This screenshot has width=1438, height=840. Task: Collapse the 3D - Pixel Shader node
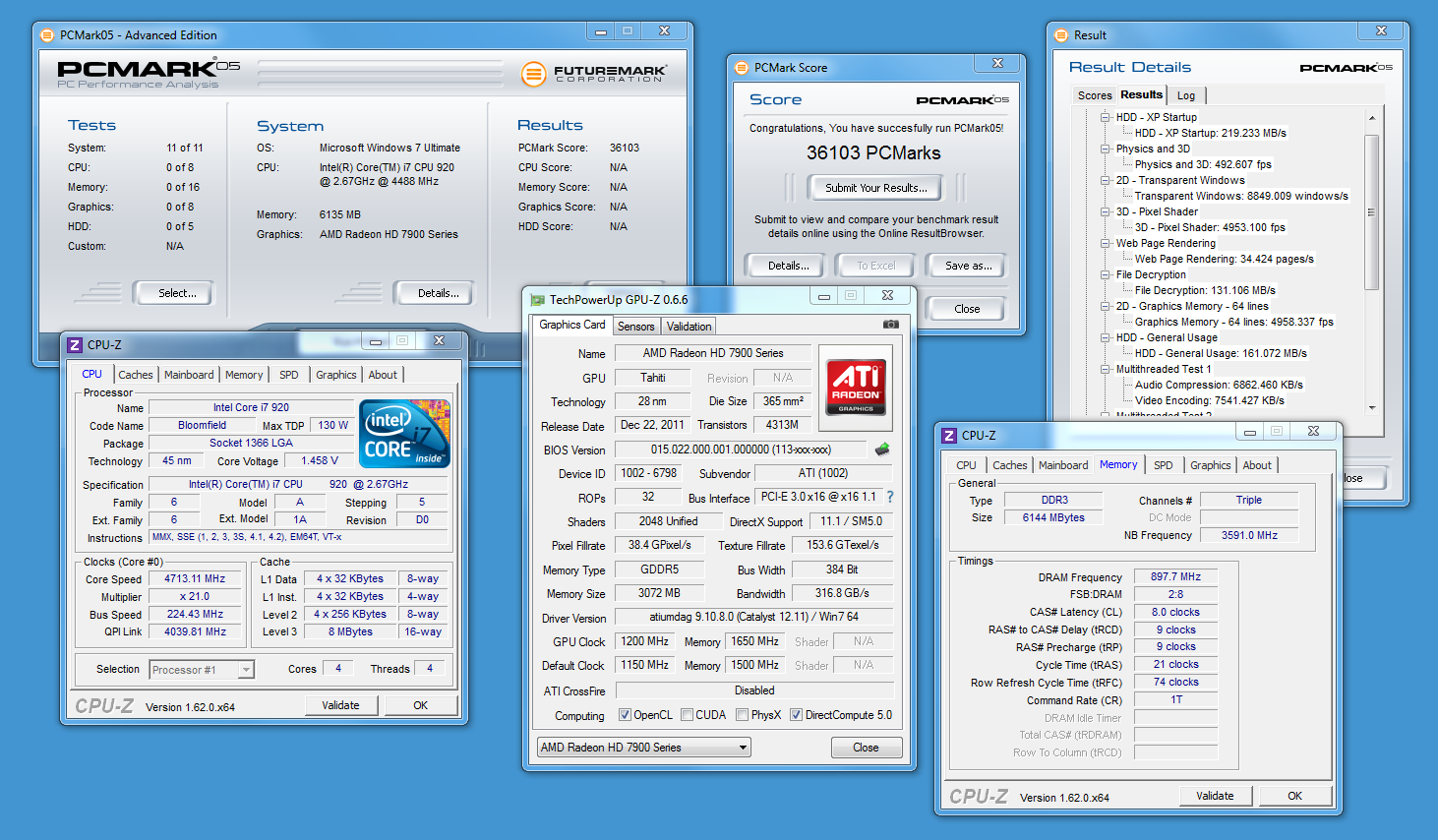pyautogui.click(x=1105, y=211)
